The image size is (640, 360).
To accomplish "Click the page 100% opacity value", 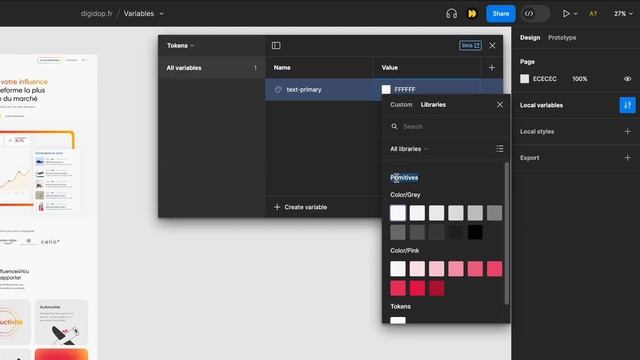I will (x=579, y=79).
